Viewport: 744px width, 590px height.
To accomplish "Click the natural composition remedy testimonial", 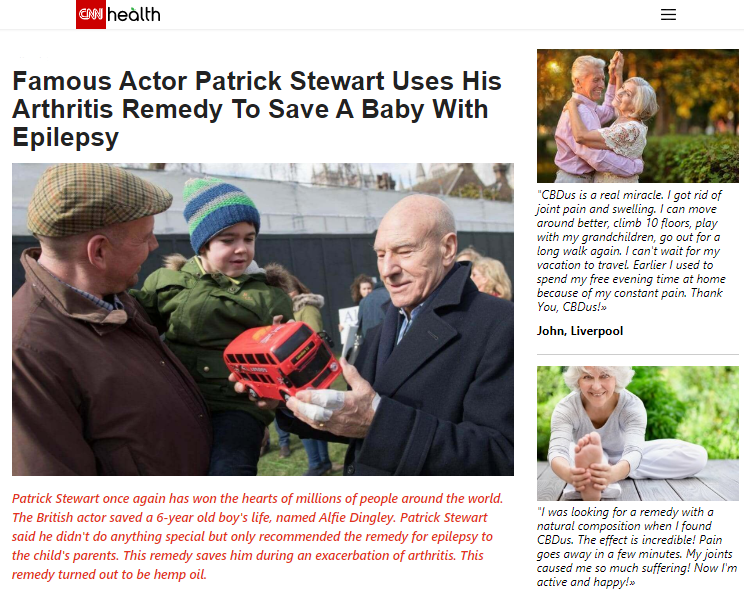I will [x=637, y=547].
